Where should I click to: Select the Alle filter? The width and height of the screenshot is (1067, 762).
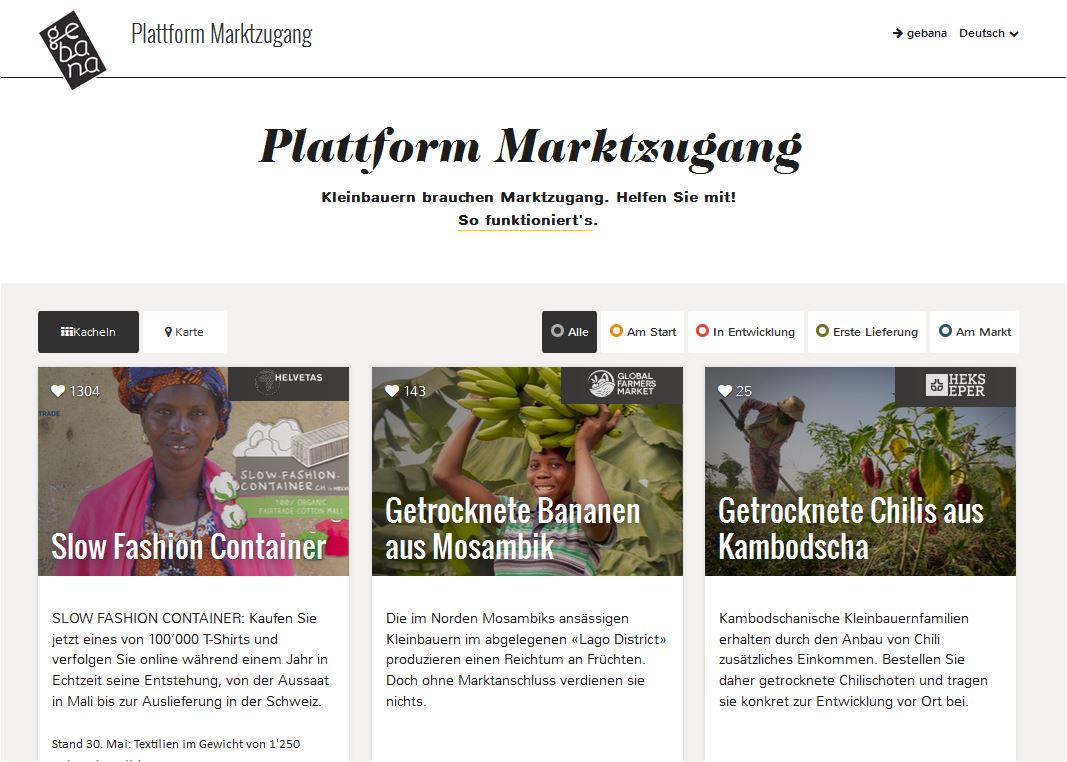point(570,332)
